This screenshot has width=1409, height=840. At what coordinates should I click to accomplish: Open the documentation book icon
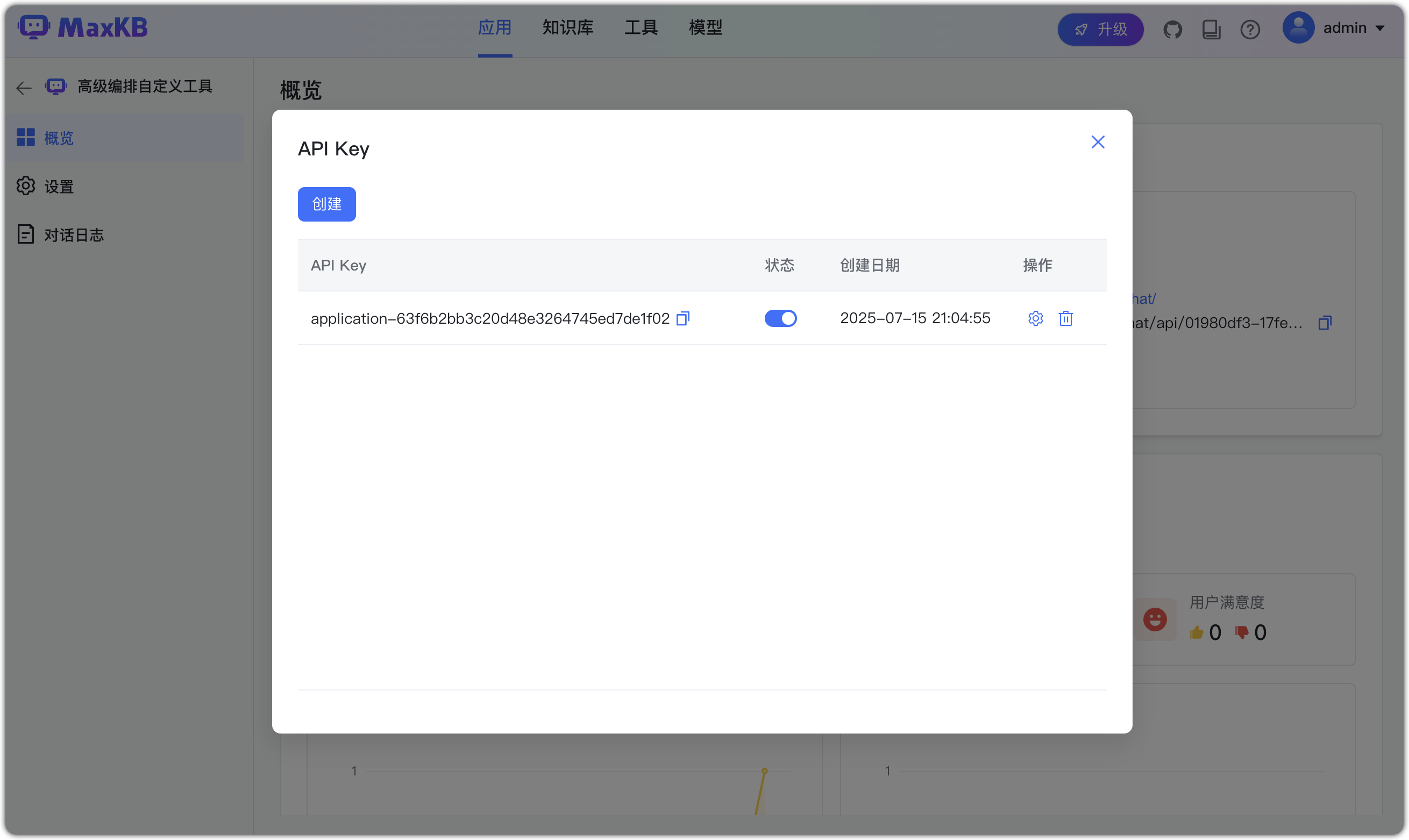pyautogui.click(x=1211, y=29)
